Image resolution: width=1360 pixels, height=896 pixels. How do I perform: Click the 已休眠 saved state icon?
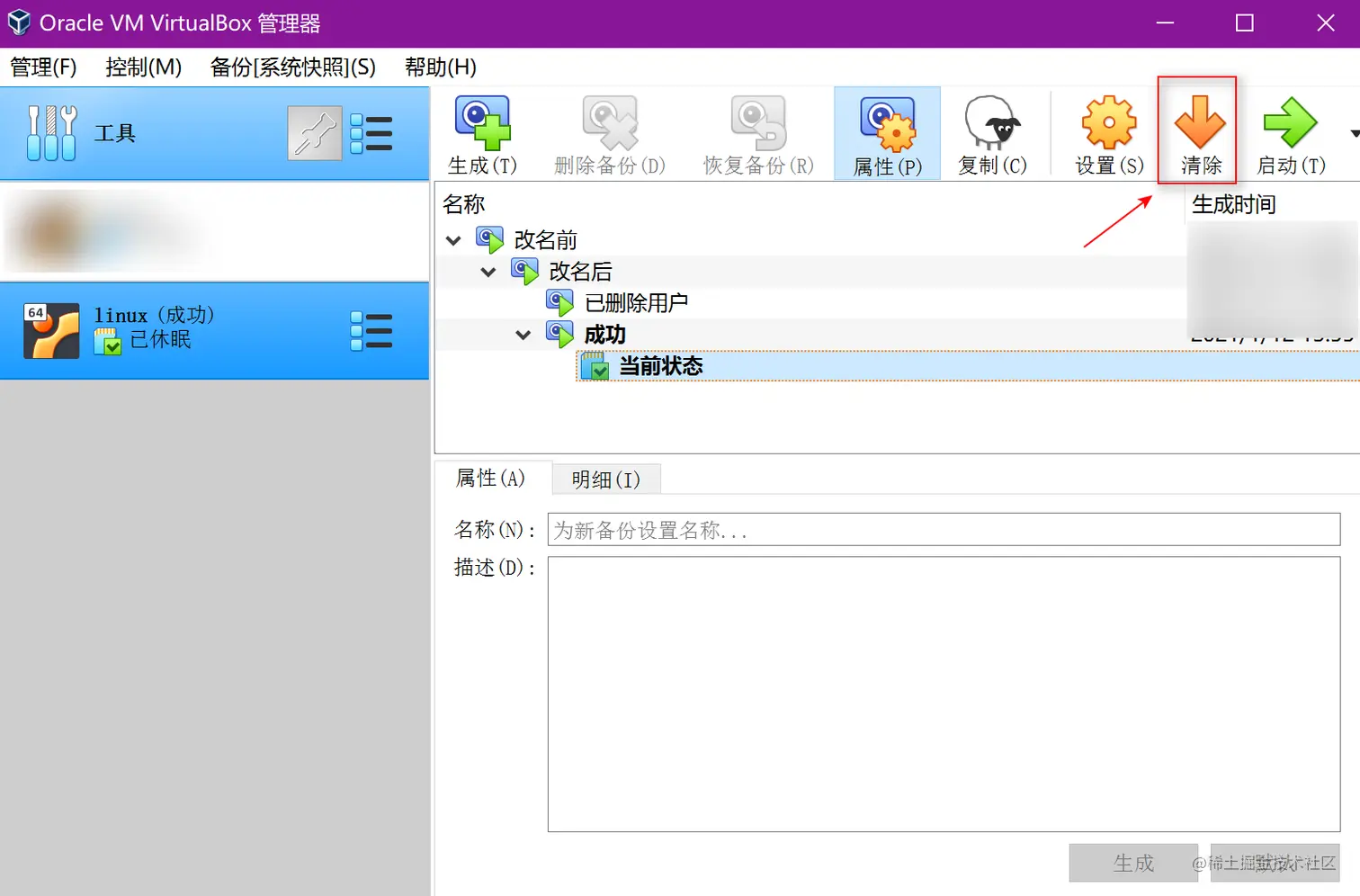pyautogui.click(x=108, y=342)
